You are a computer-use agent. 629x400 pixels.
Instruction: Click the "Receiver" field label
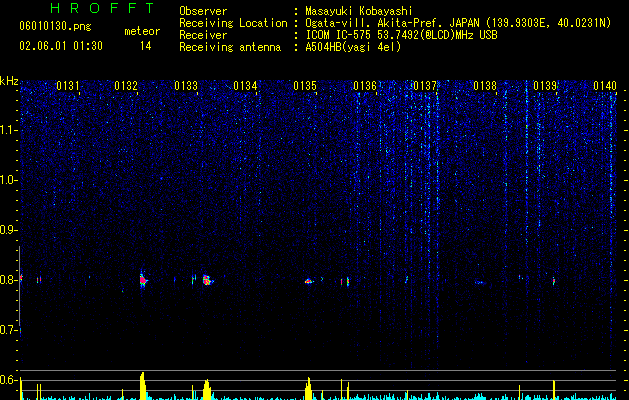203,35
